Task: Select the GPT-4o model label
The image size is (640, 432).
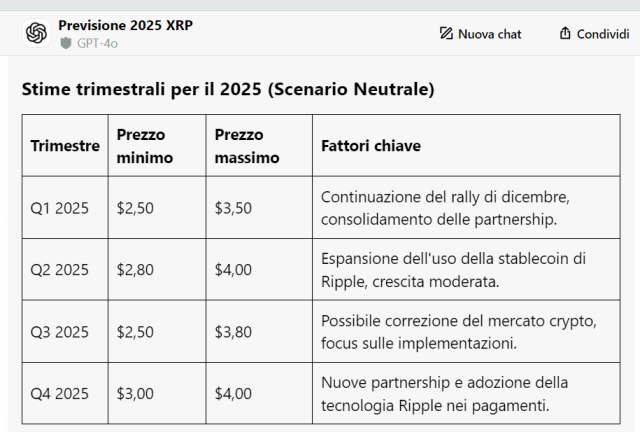Action: (x=96, y=43)
